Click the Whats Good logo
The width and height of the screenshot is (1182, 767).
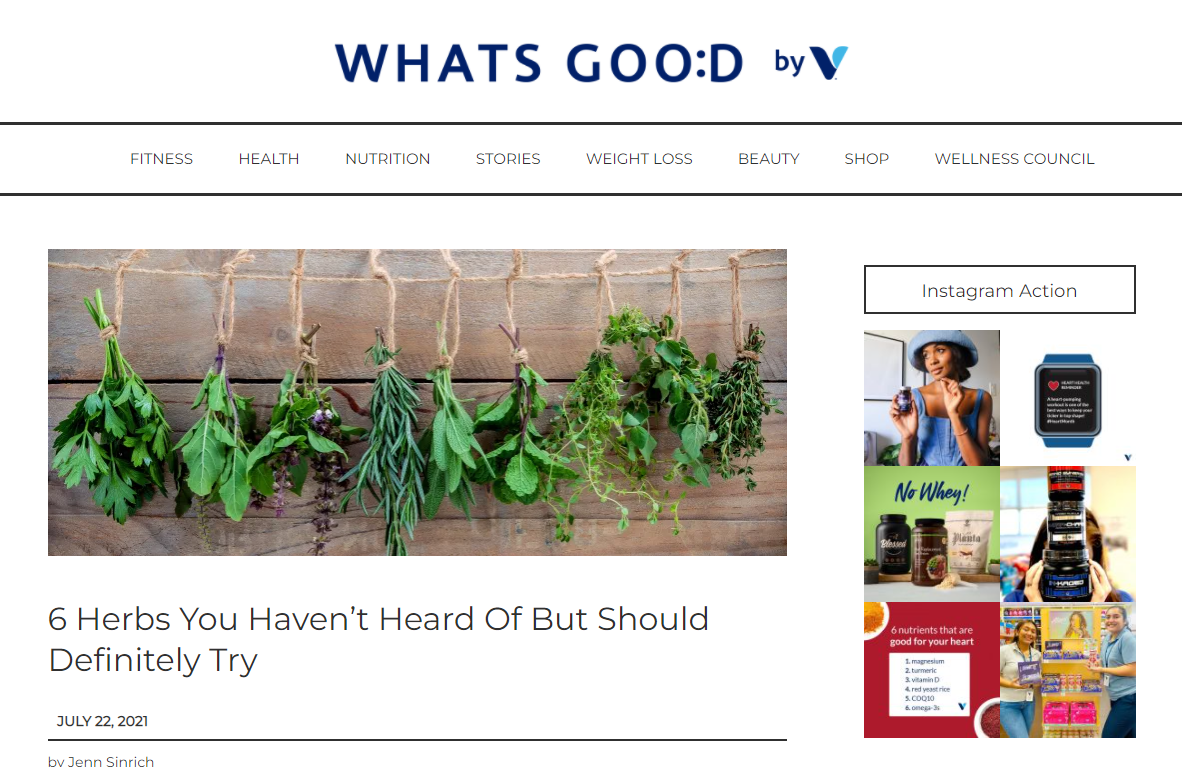pos(539,63)
